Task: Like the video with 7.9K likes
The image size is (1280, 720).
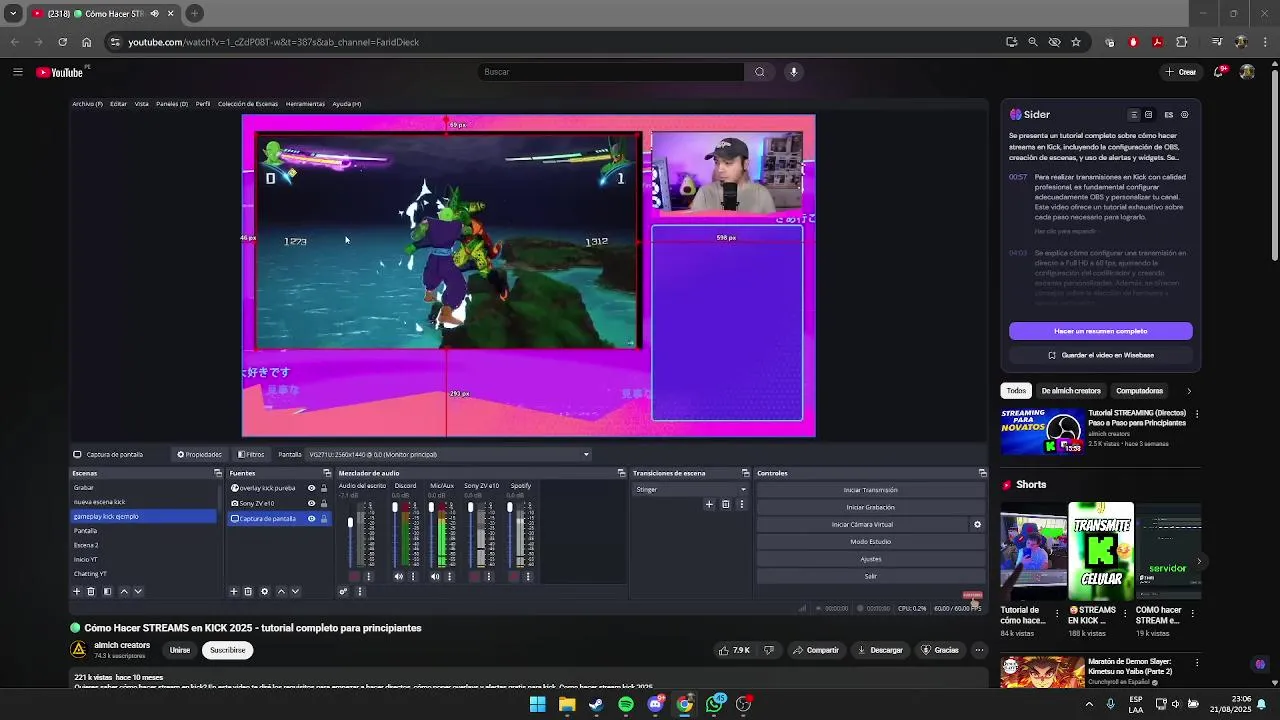Action: 734,650
